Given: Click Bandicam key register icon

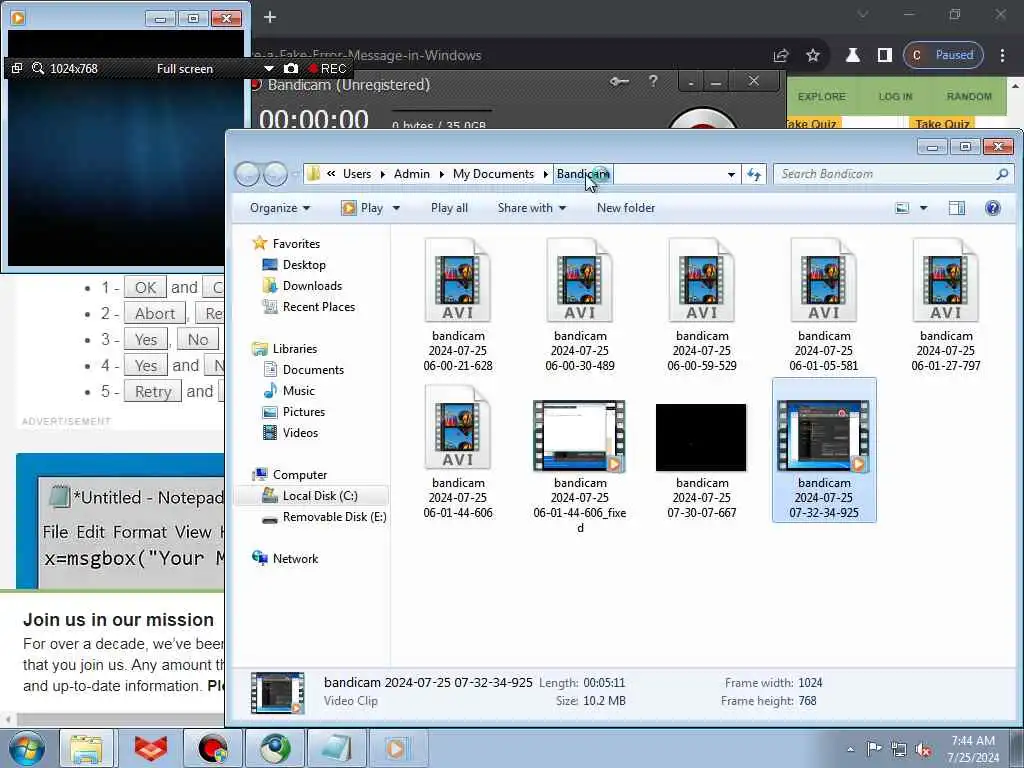Looking at the screenshot, I should [619, 82].
